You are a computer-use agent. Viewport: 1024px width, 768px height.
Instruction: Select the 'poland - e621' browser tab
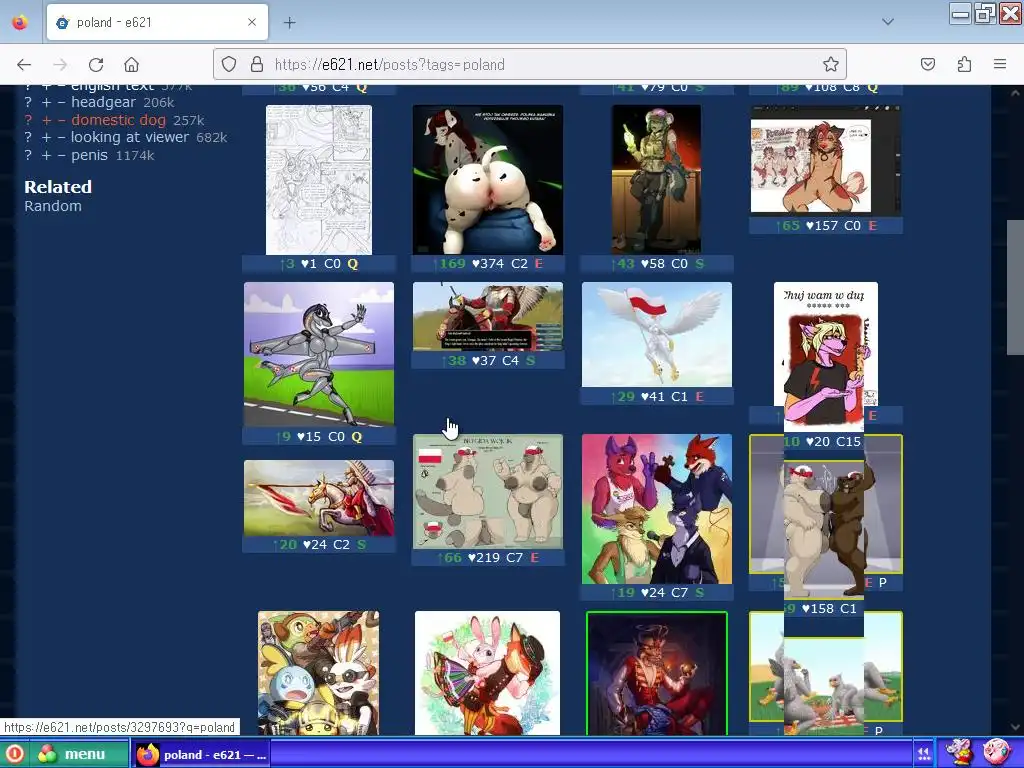tap(157, 22)
